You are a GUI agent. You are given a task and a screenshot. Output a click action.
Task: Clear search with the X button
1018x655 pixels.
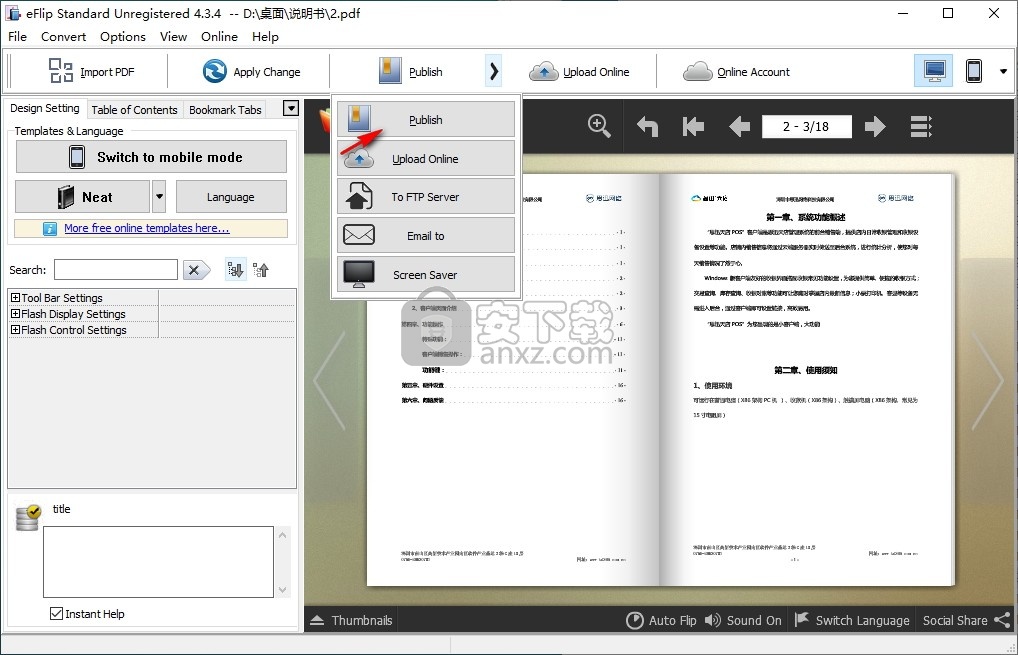click(196, 270)
